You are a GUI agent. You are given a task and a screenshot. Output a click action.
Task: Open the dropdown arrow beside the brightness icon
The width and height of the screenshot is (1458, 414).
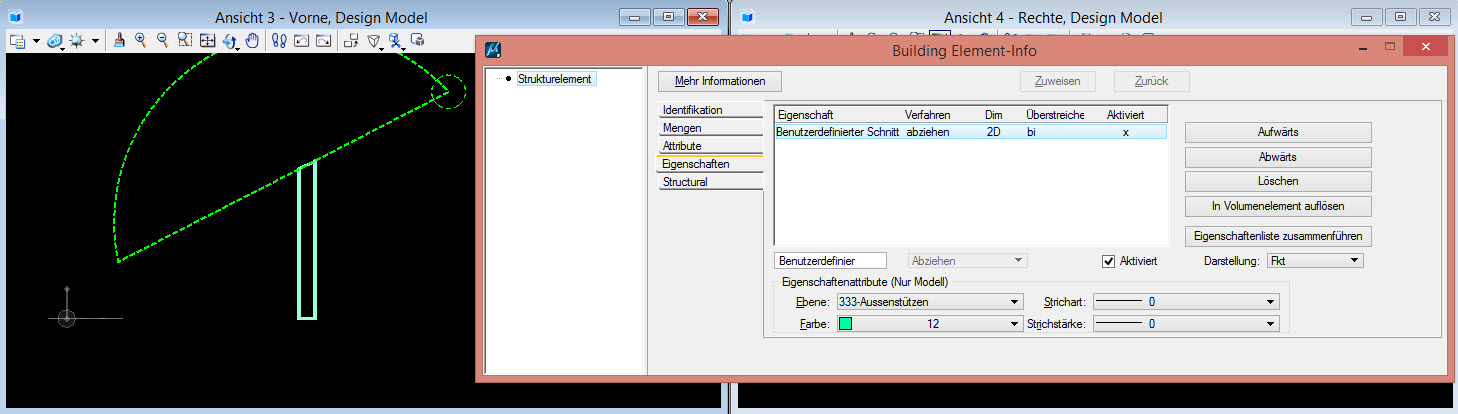95,41
